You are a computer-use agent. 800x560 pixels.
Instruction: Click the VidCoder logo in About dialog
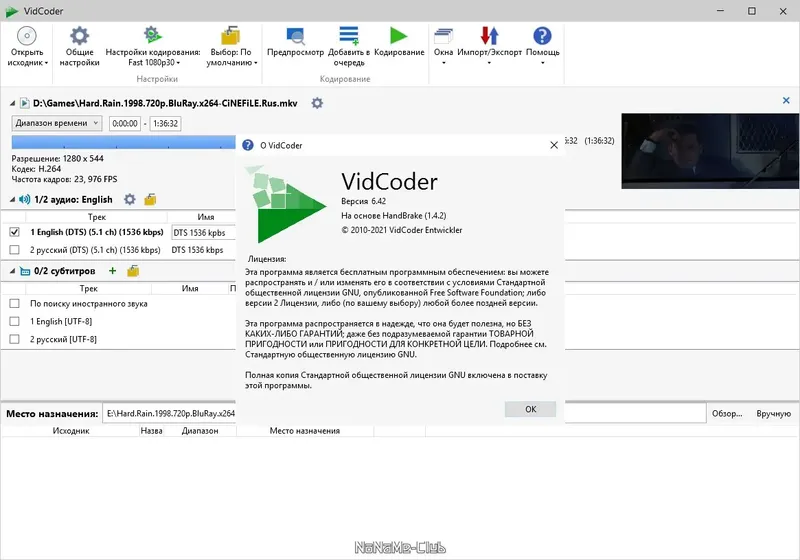point(285,204)
